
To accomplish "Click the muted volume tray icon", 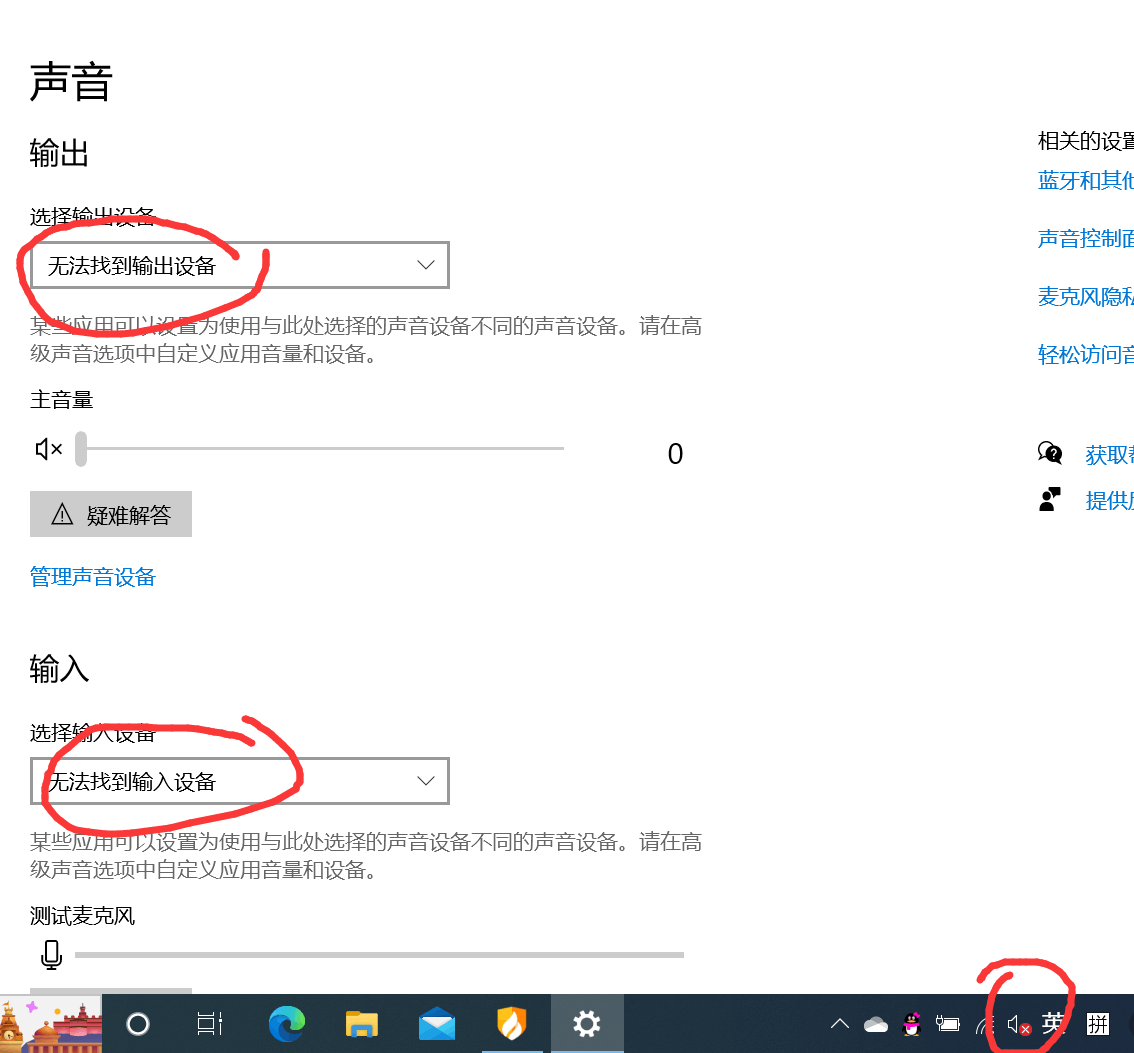I will [x=1019, y=1025].
